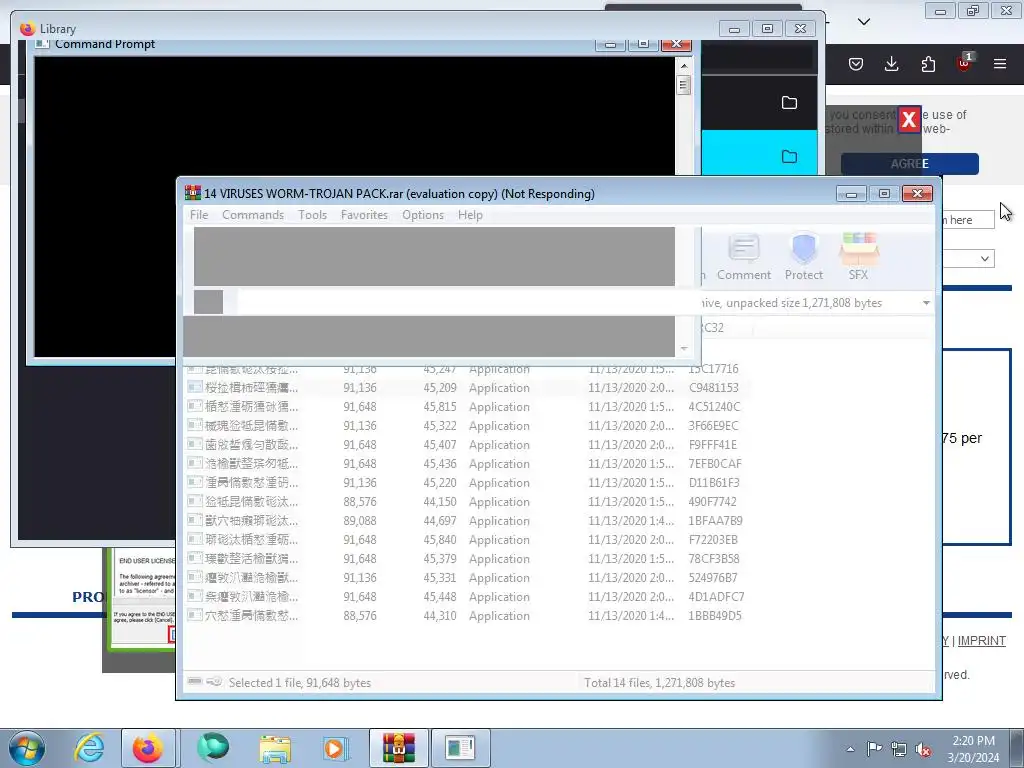Screen dimensions: 1024x768
Task: Click the network tray icon
Action: [x=899, y=749]
